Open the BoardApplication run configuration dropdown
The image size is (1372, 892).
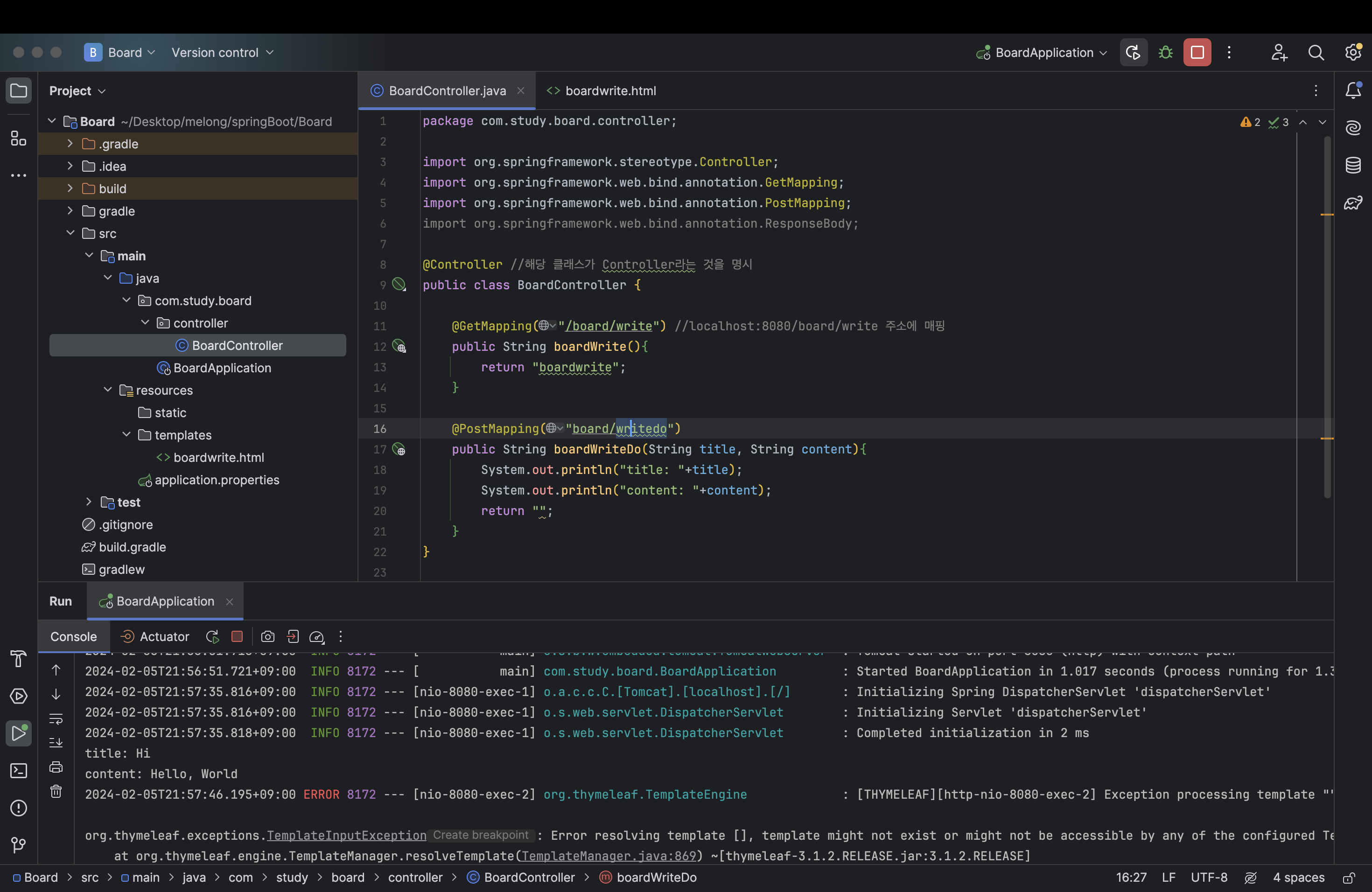[x=1043, y=52]
